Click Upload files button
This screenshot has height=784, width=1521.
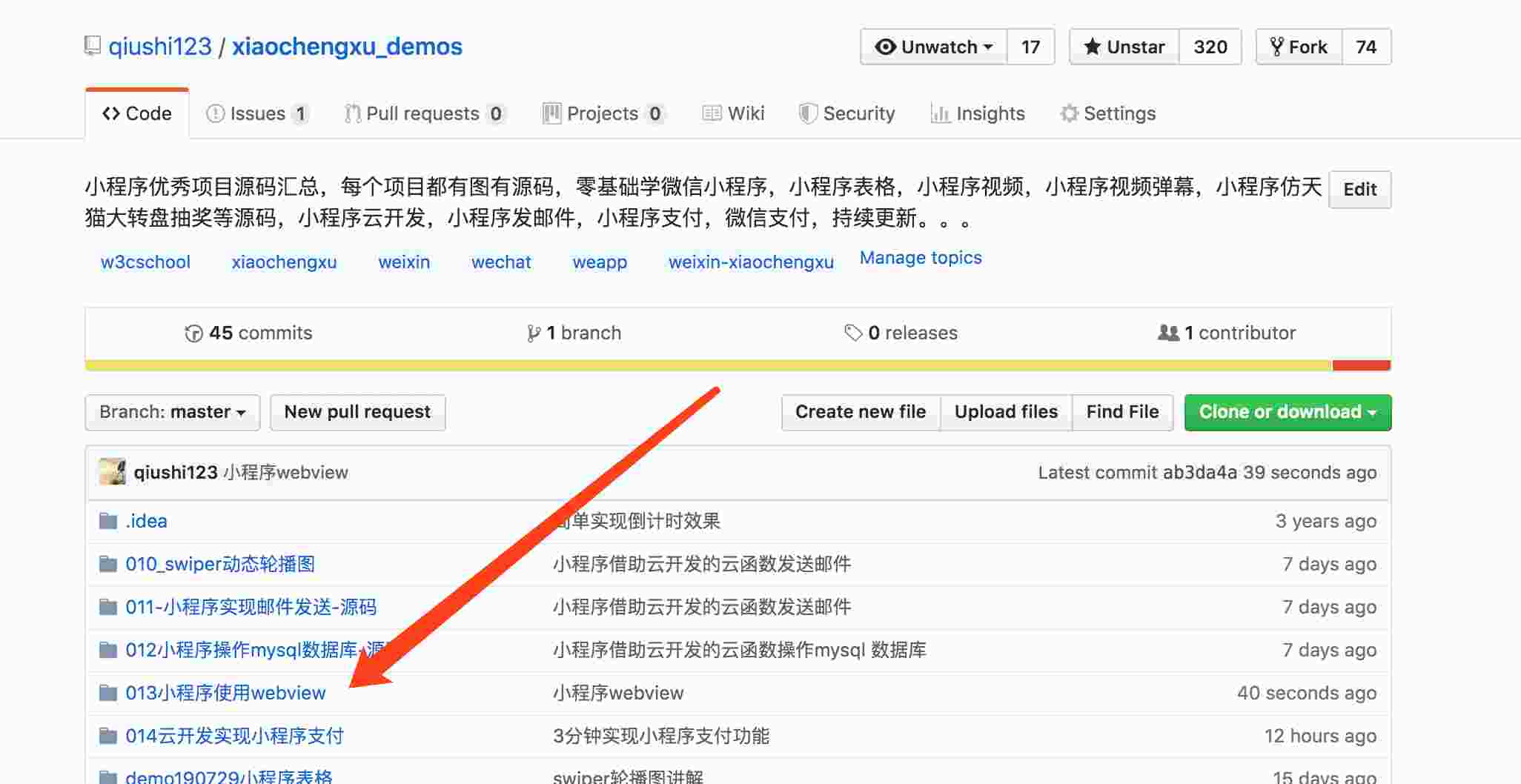tap(1006, 412)
